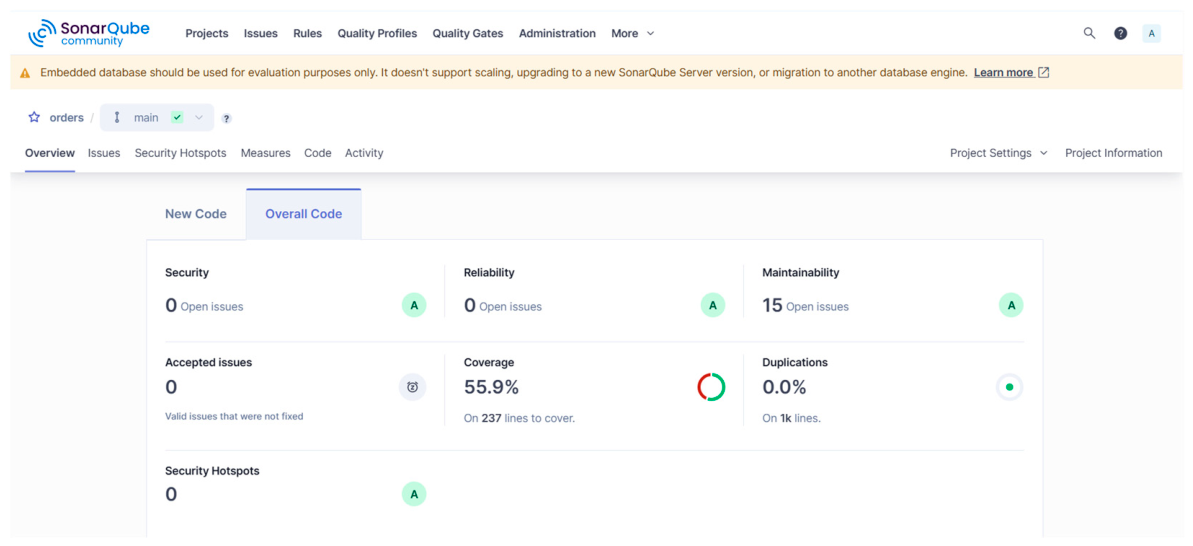Switch to the New Code tab
The image size is (1193, 546).
click(196, 214)
